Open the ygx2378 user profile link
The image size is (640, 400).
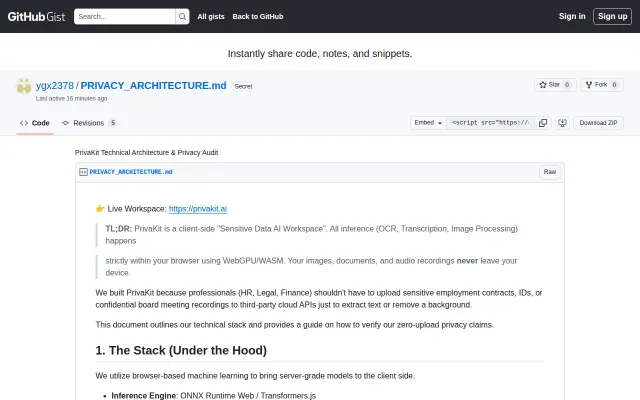coord(55,86)
